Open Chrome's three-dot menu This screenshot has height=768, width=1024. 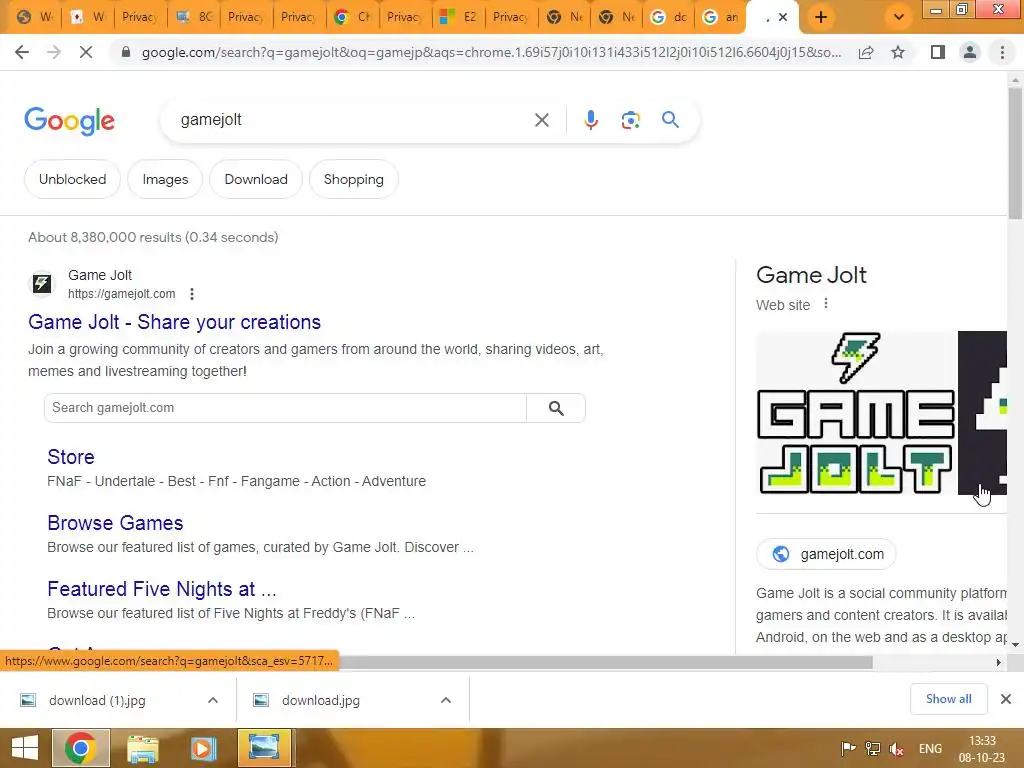coord(1002,52)
